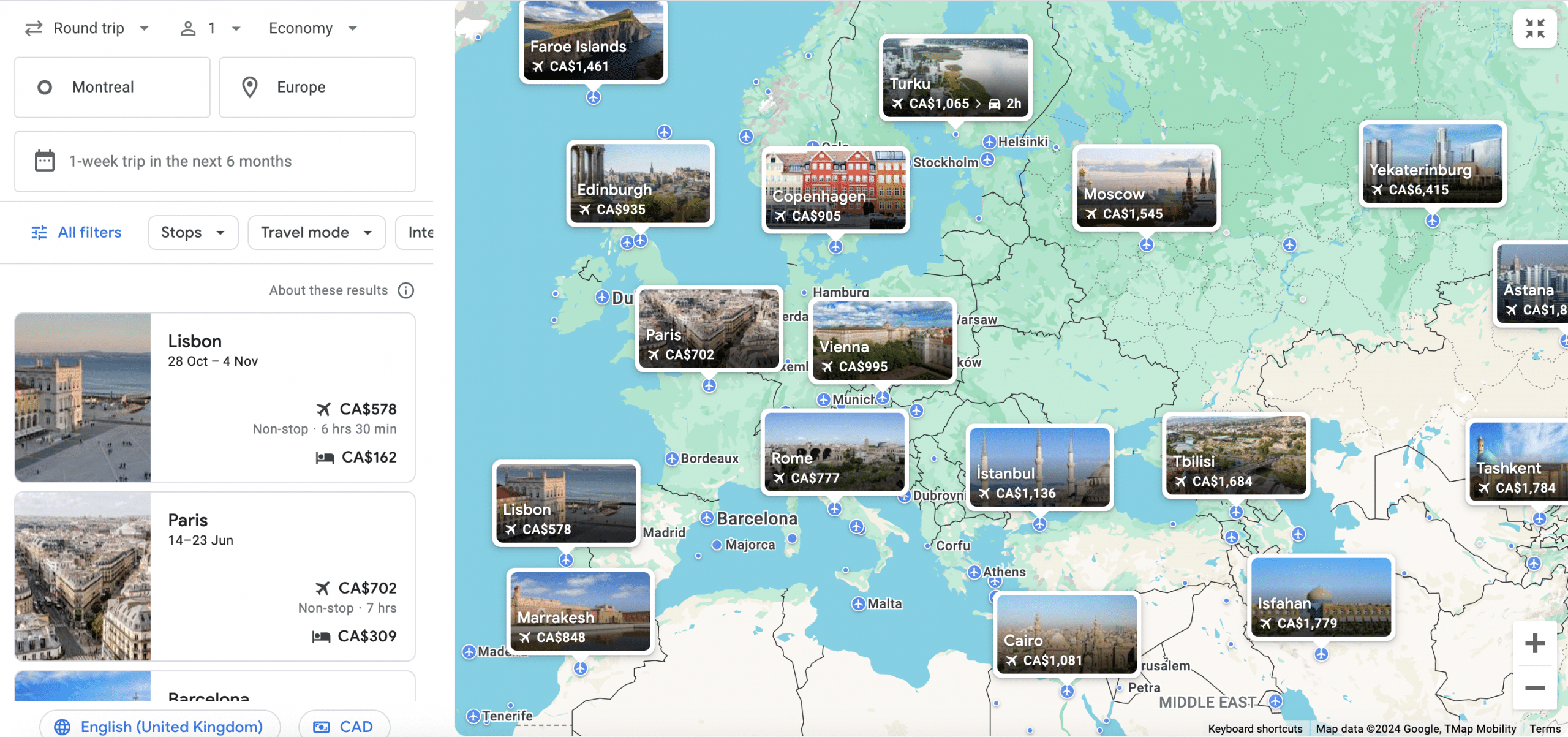Click the calendar icon in date field

[44, 161]
